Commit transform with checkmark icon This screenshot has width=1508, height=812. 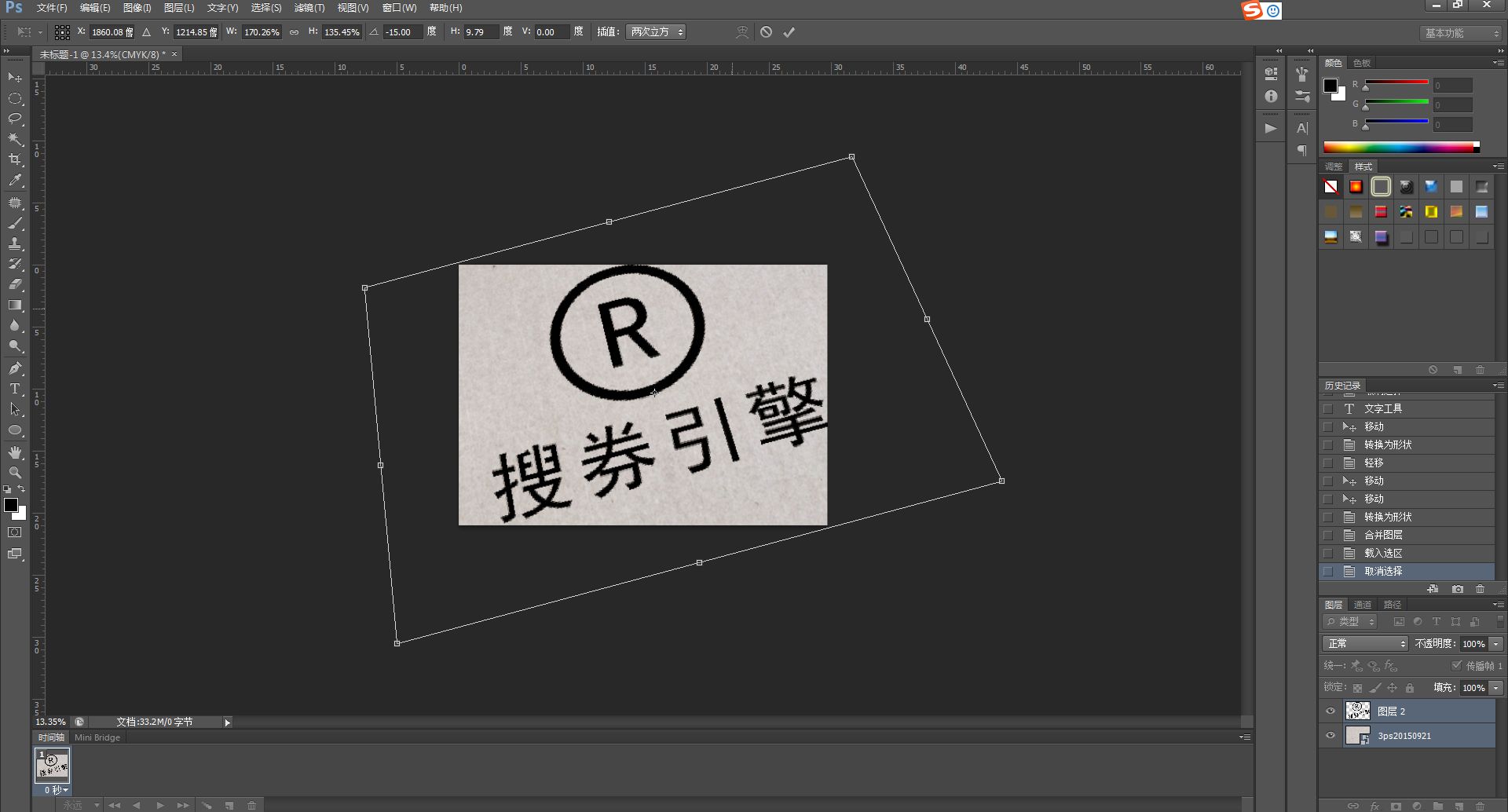pyautogui.click(x=789, y=32)
